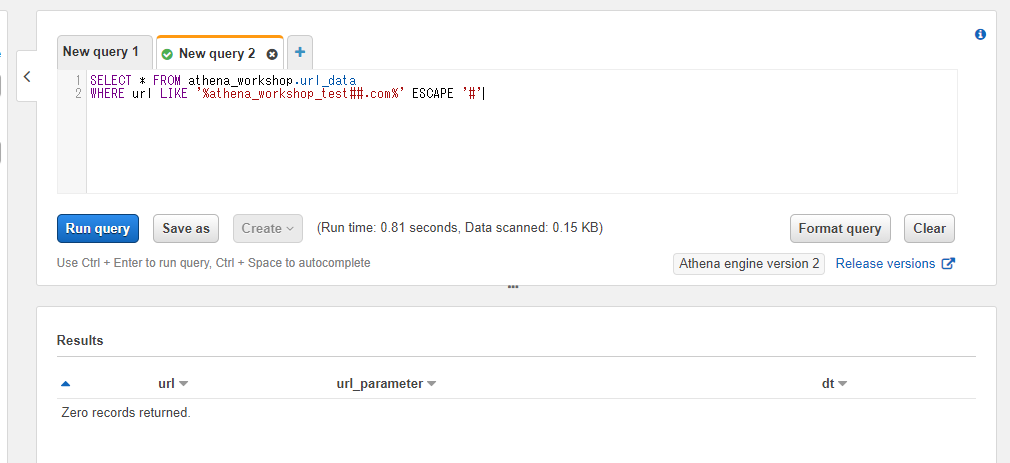The image size is (1010, 463).
Task: Click the pane resize handle dots
Action: click(513, 287)
